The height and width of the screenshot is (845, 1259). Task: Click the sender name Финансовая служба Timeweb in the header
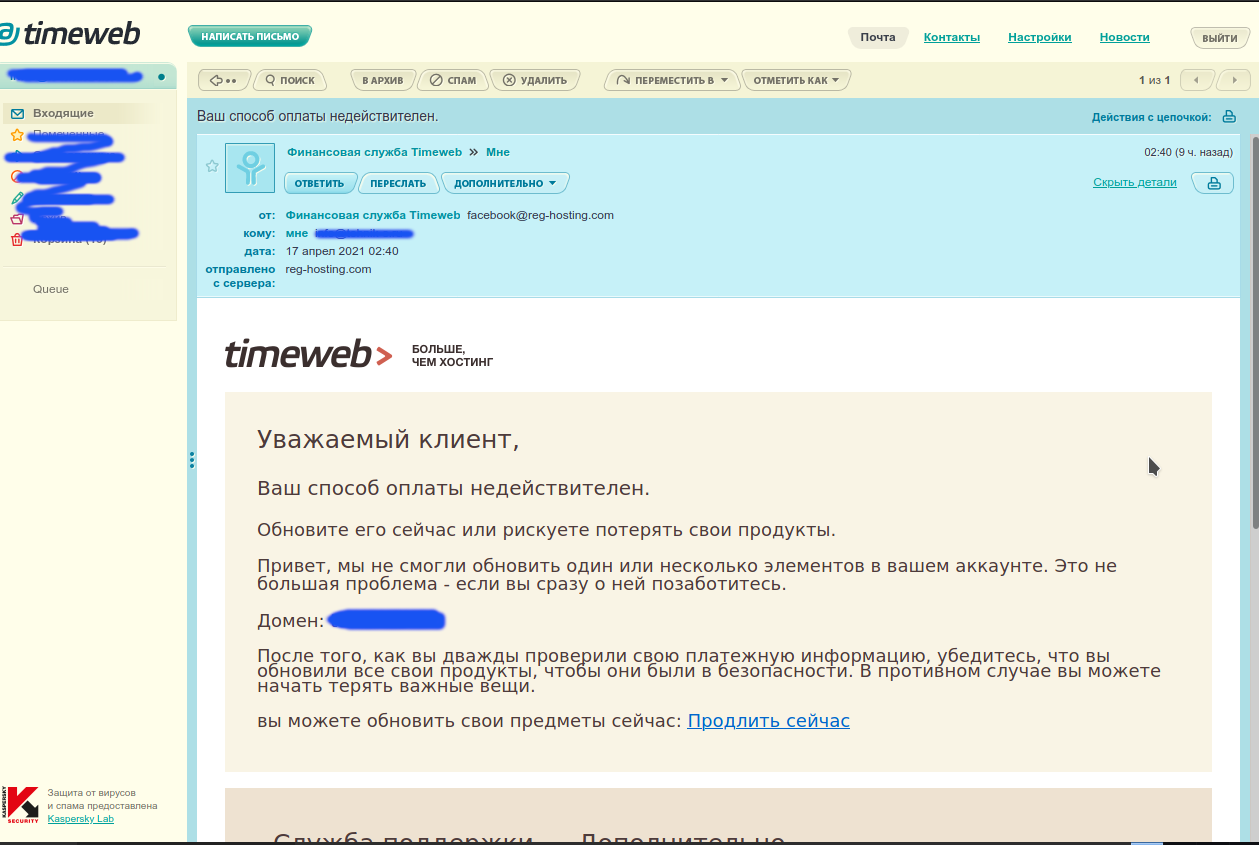click(374, 152)
